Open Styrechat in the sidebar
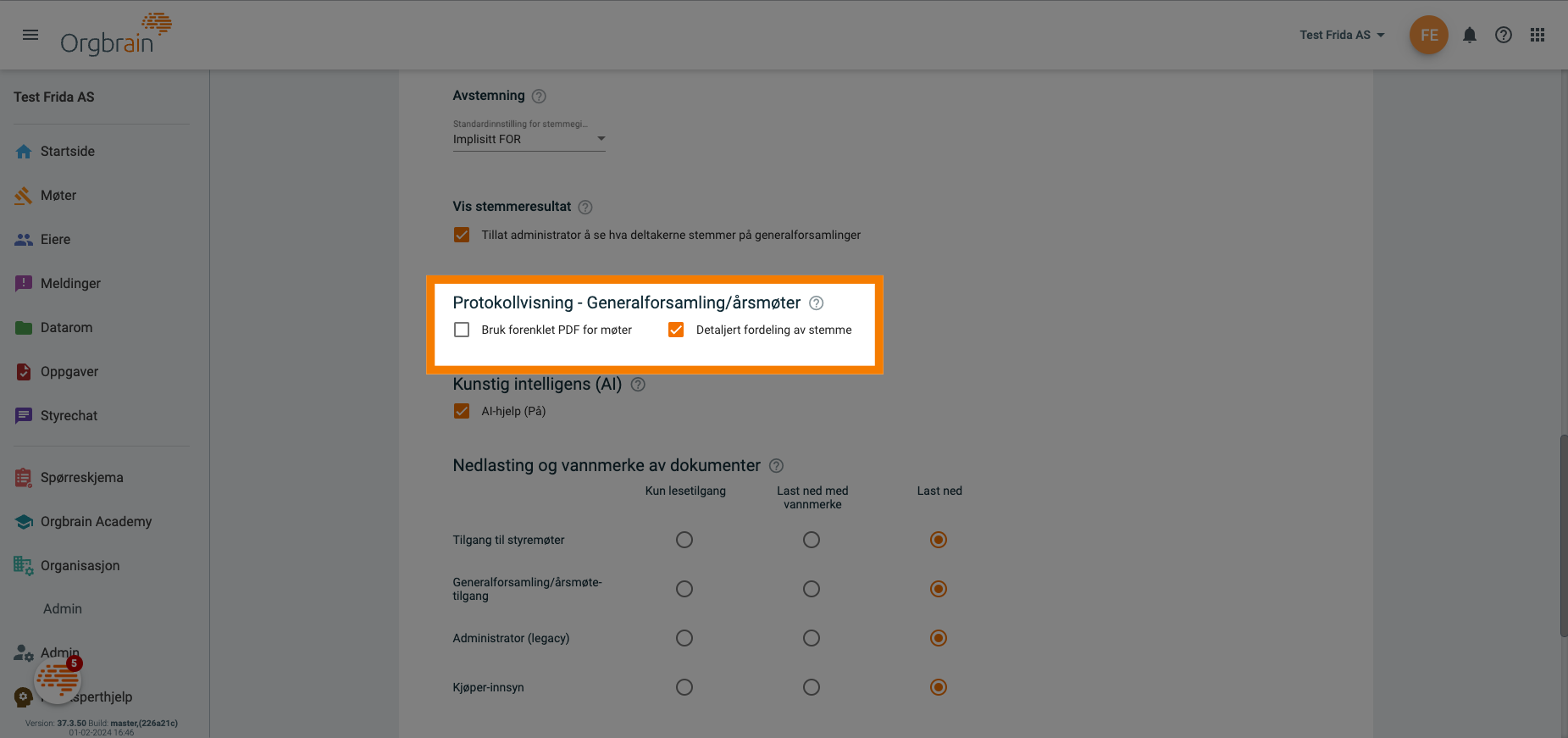Screen dimensions: 1568x738 (x=69, y=415)
